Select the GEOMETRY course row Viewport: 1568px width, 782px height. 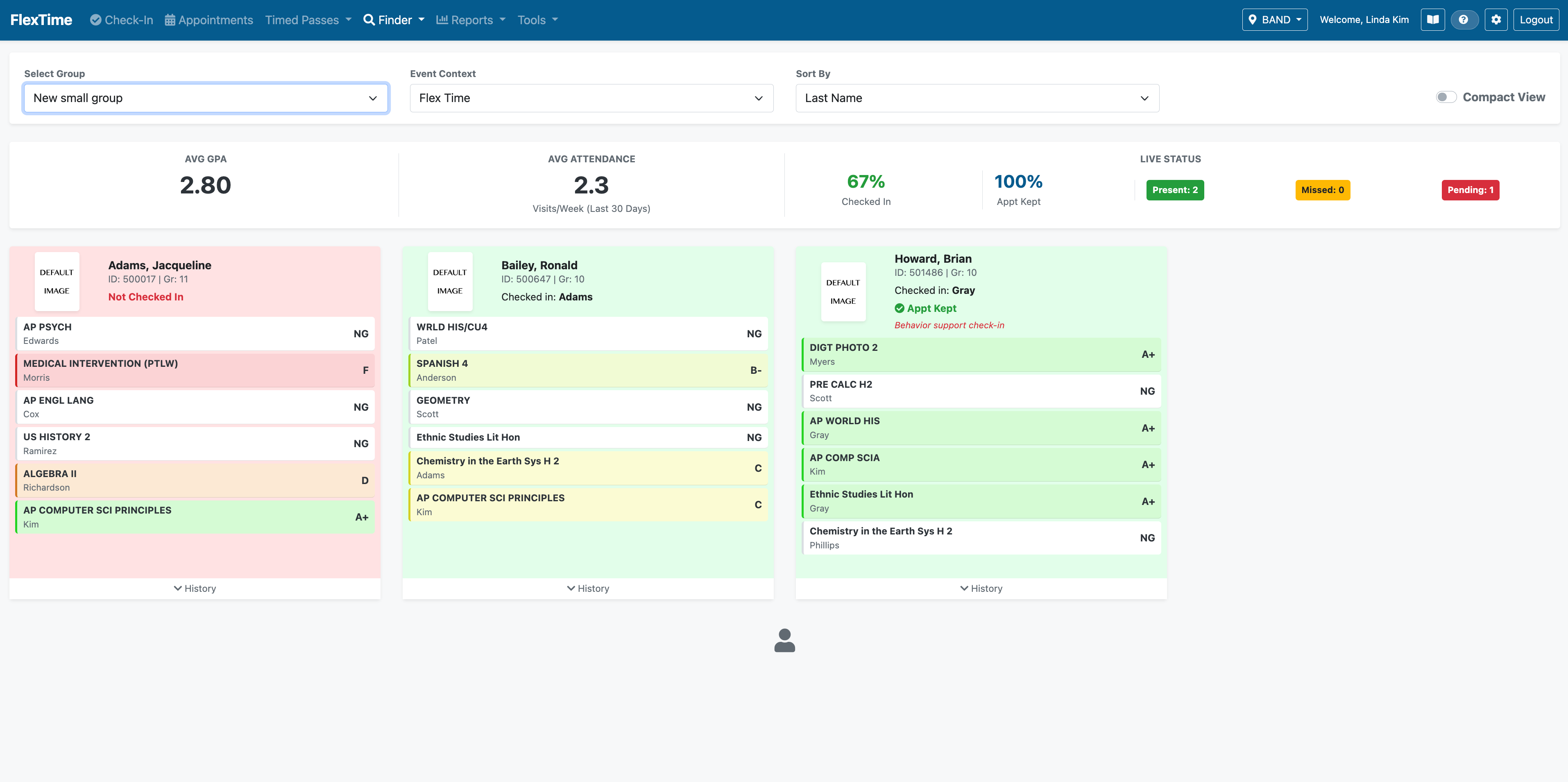[x=588, y=407]
